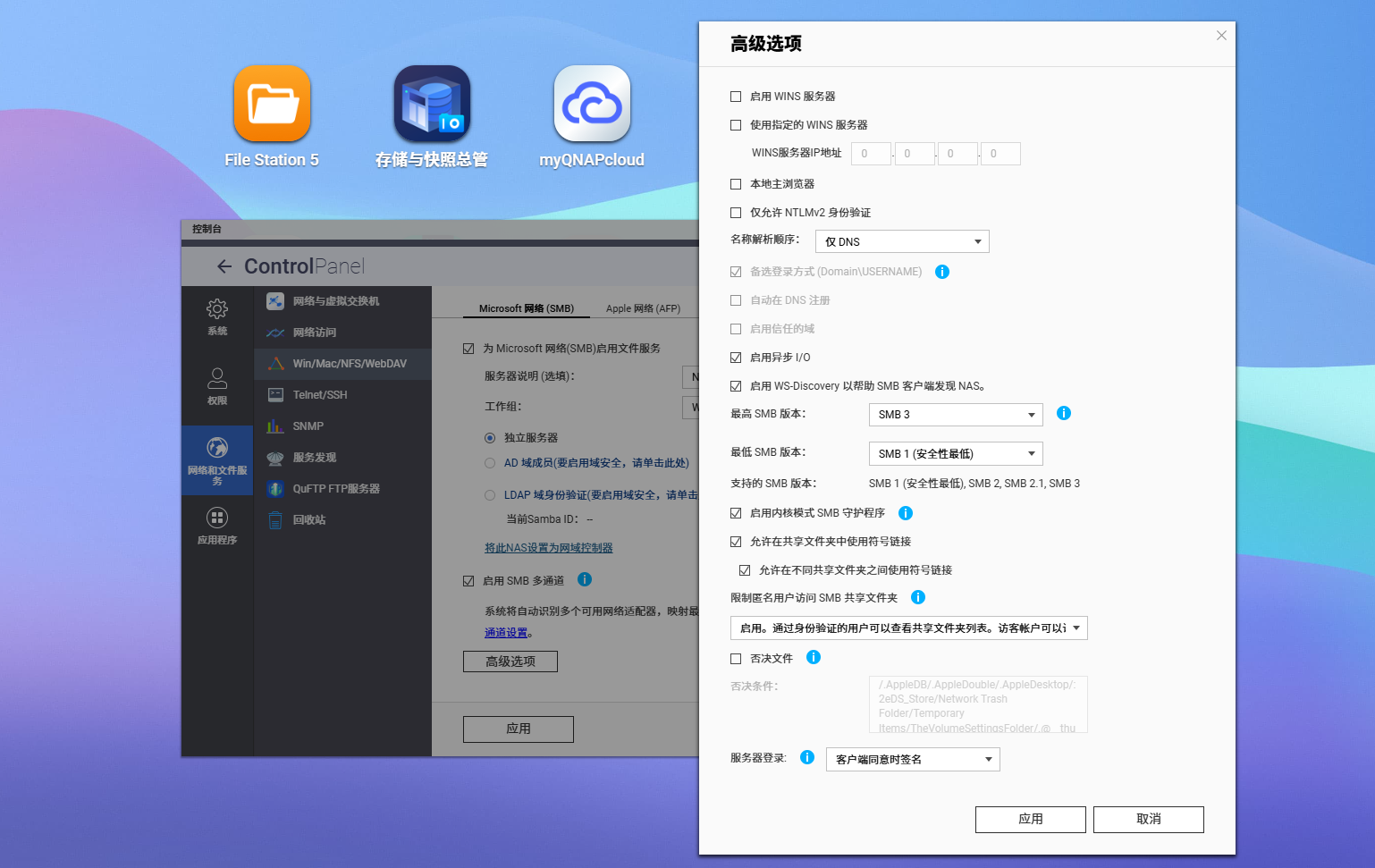Click the 将此NAS设置为网域控制器 link
Screen dimensions: 1375x868
pyautogui.click(x=548, y=548)
